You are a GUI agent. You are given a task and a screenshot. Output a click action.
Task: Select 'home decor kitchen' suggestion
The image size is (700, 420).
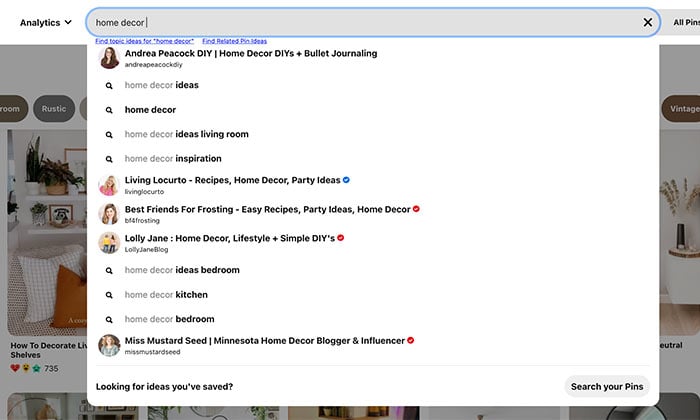tap(166, 295)
